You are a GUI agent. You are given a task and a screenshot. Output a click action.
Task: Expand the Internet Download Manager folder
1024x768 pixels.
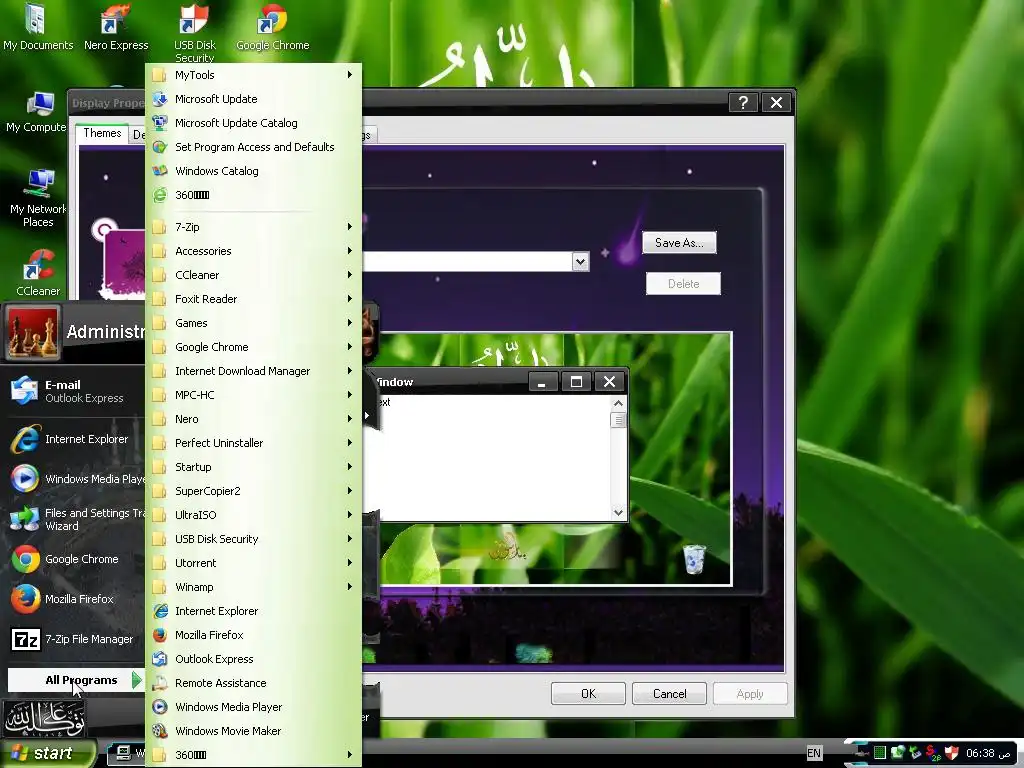[x=253, y=371]
